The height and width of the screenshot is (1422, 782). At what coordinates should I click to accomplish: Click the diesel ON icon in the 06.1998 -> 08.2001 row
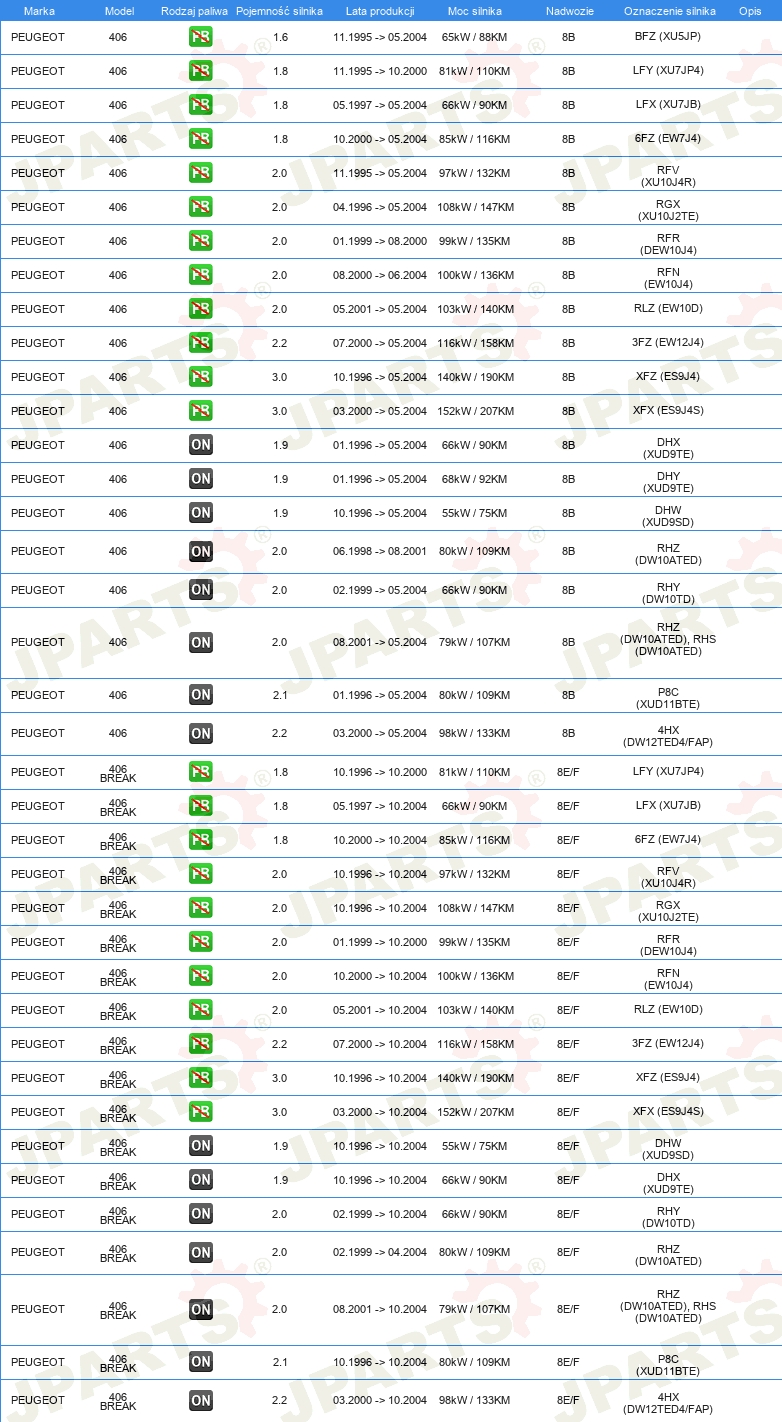[x=201, y=551]
